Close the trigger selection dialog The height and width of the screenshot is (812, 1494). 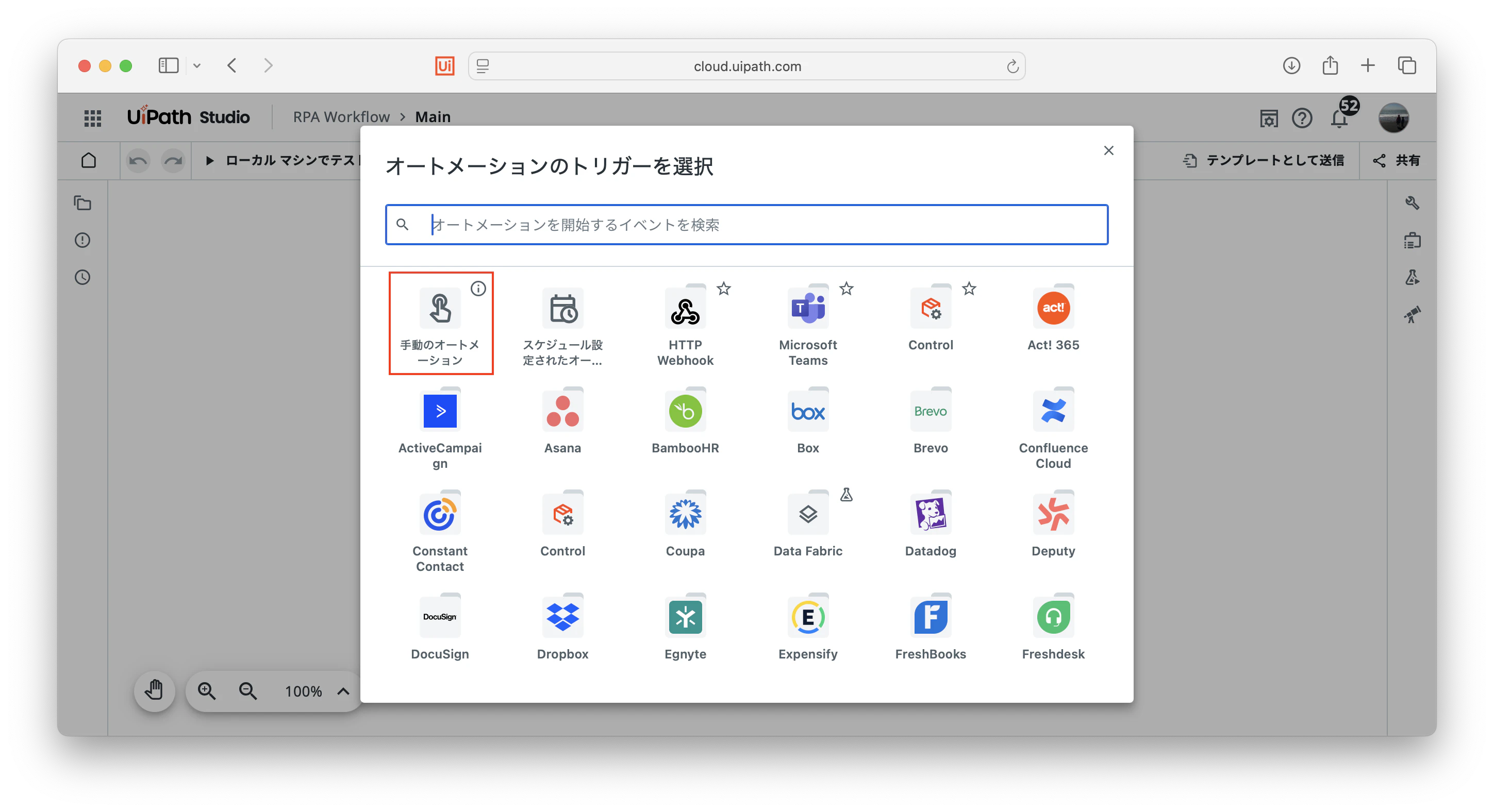coord(1108,150)
